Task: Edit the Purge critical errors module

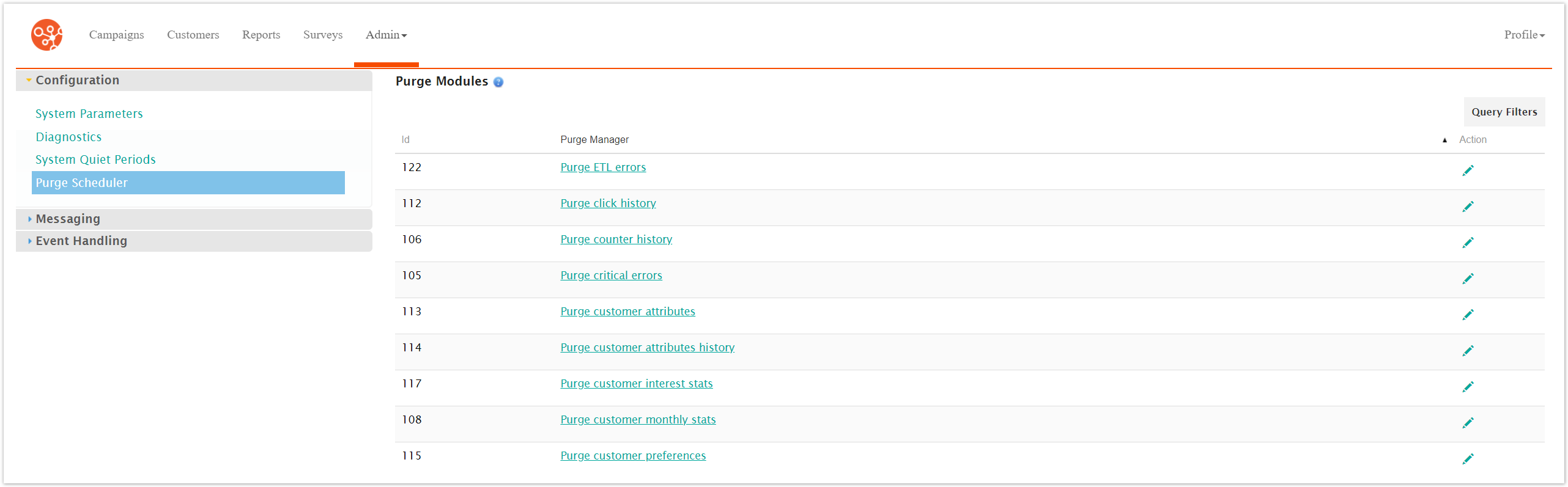Action: (x=1468, y=279)
